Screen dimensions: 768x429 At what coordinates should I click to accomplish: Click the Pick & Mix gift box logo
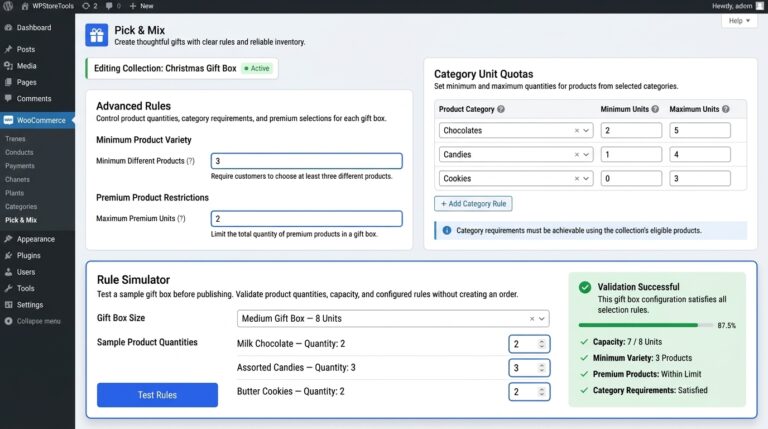(96, 35)
